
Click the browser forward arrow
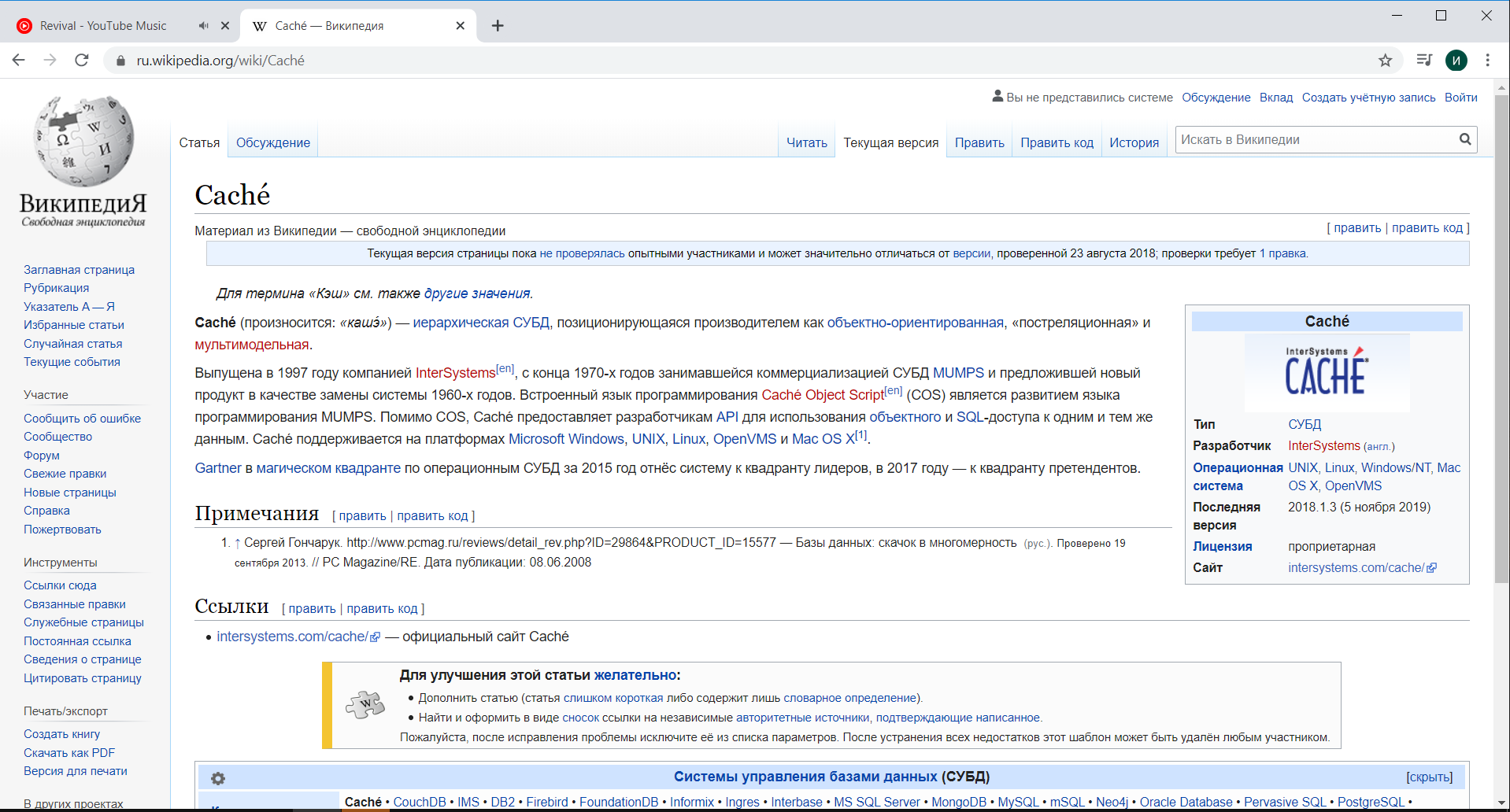click(x=50, y=60)
